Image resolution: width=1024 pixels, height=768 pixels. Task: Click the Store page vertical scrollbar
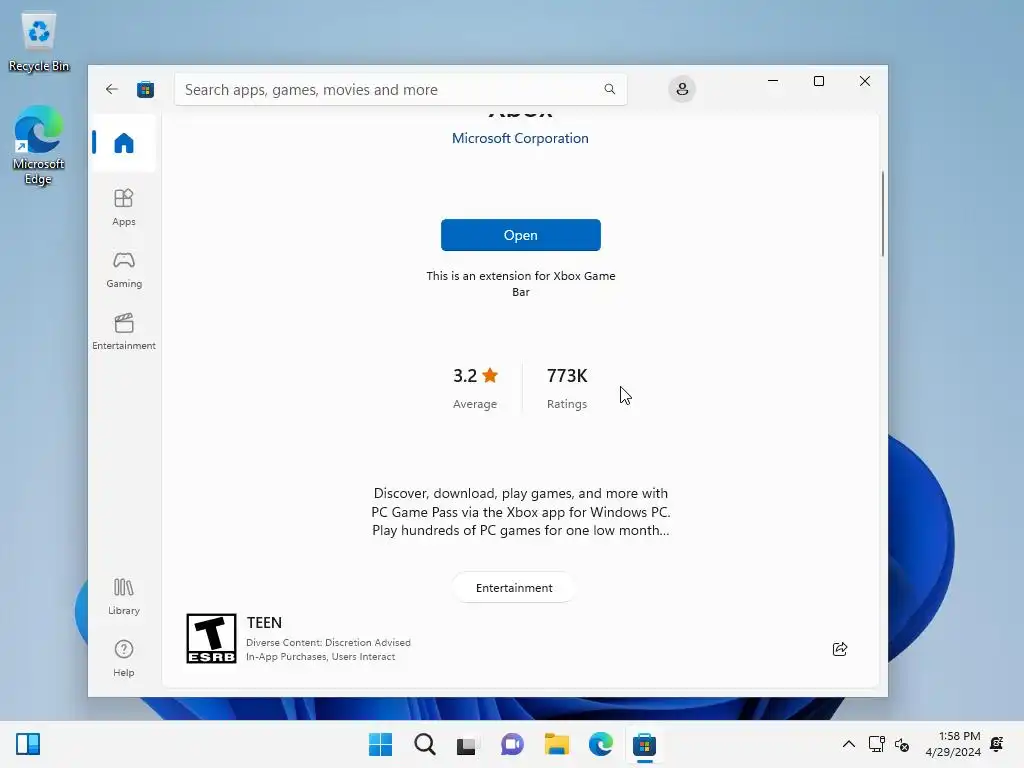[x=882, y=214]
